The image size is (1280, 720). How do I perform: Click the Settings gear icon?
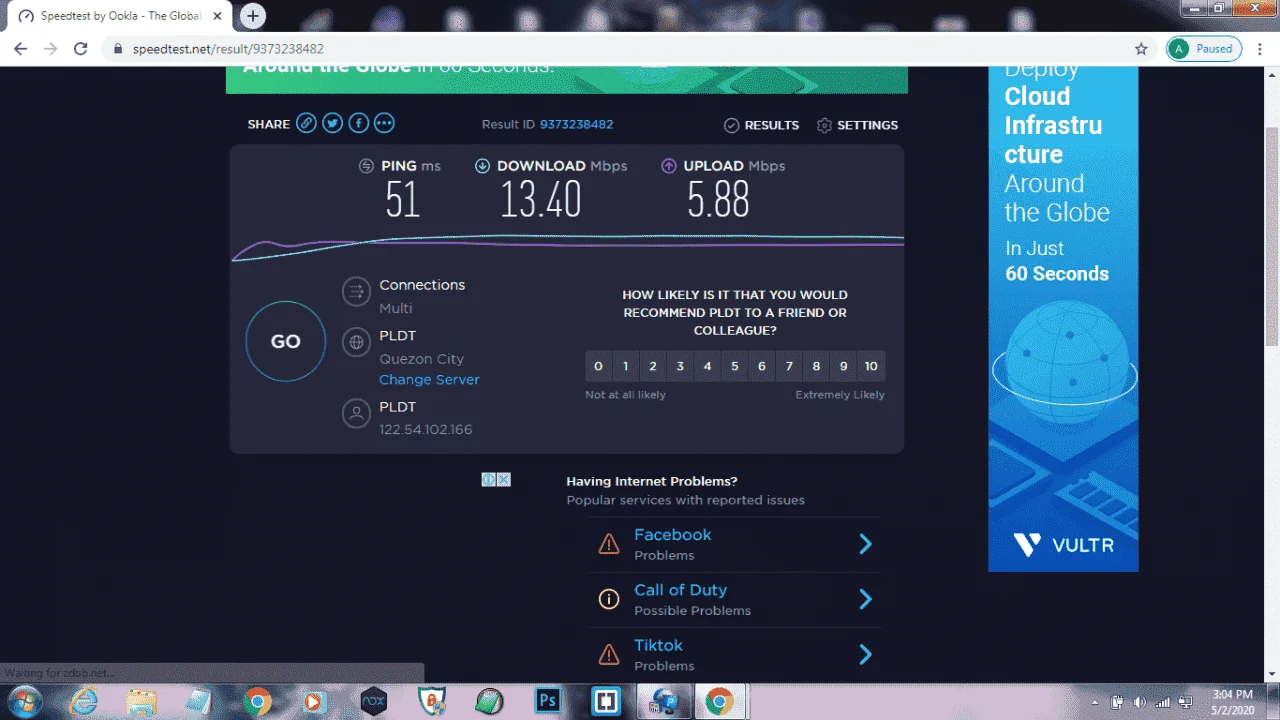pyautogui.click(x=824, y=125)
